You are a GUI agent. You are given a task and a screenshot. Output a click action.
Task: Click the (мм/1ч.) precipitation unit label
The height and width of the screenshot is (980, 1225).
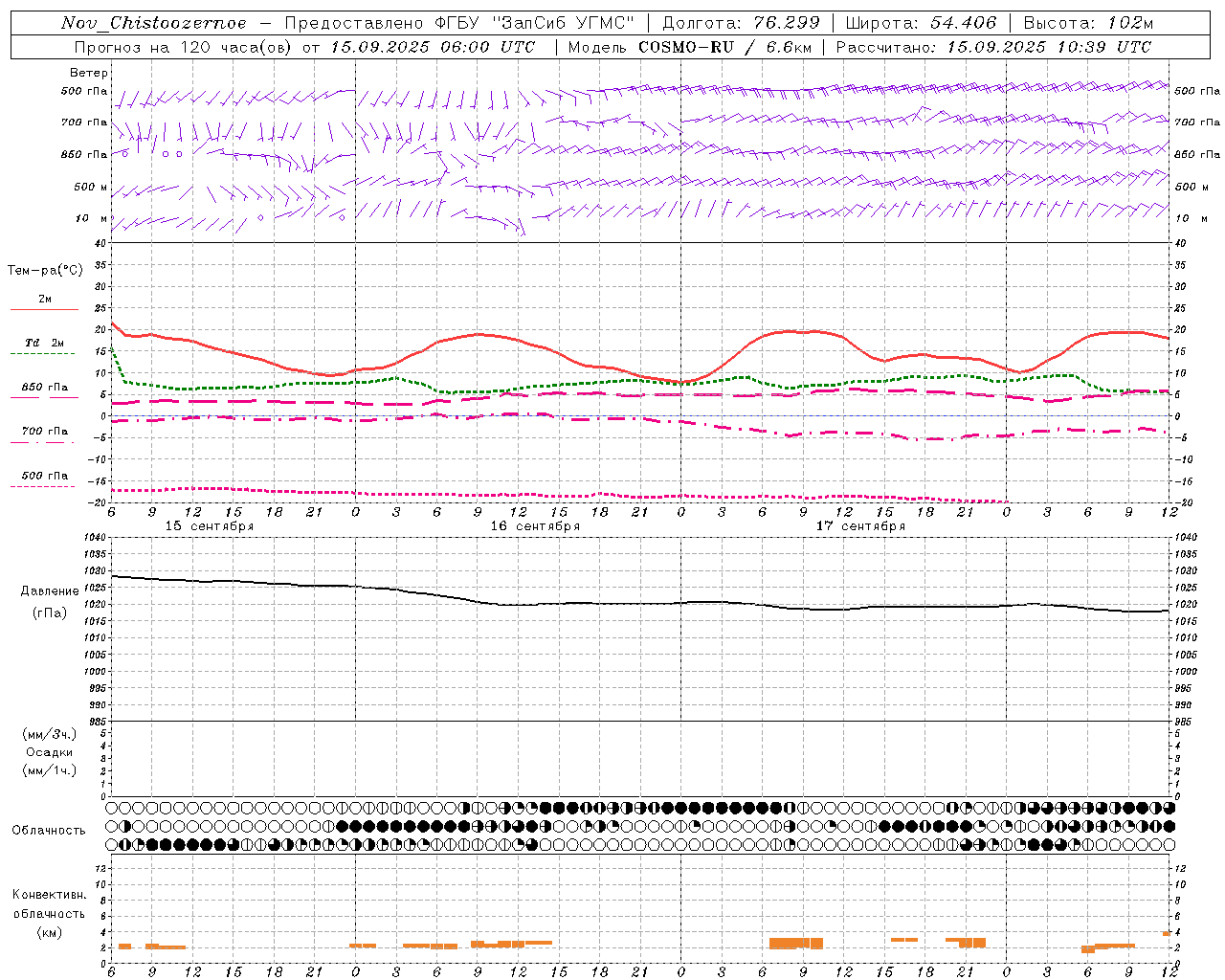50,770
